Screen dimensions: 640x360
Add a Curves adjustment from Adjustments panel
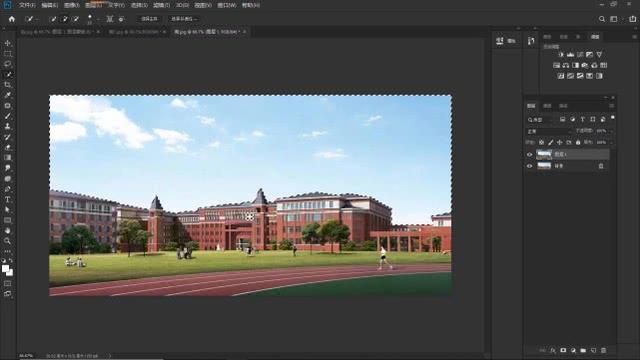(580, 54)
